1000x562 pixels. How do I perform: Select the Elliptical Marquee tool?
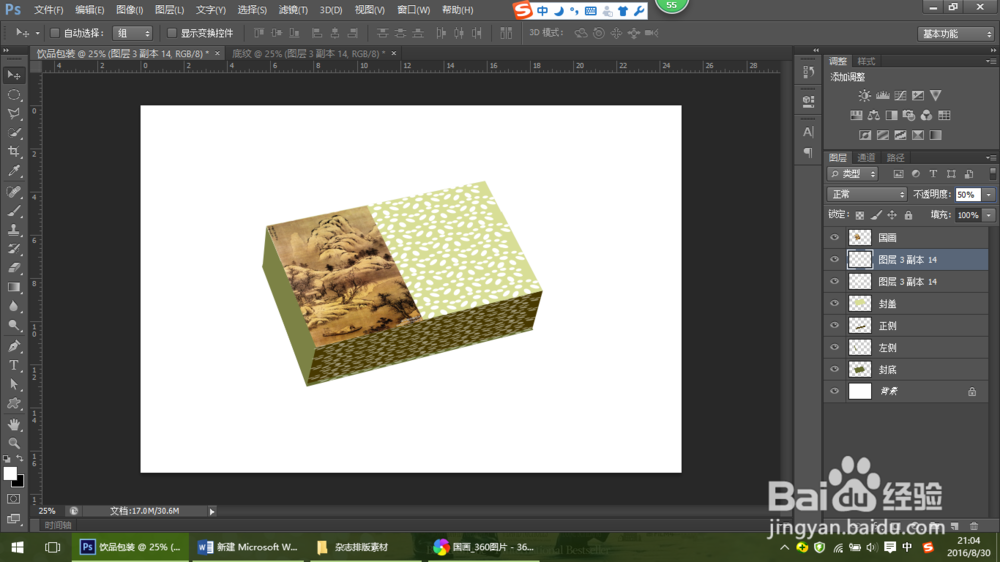click(x=14, y=94)
